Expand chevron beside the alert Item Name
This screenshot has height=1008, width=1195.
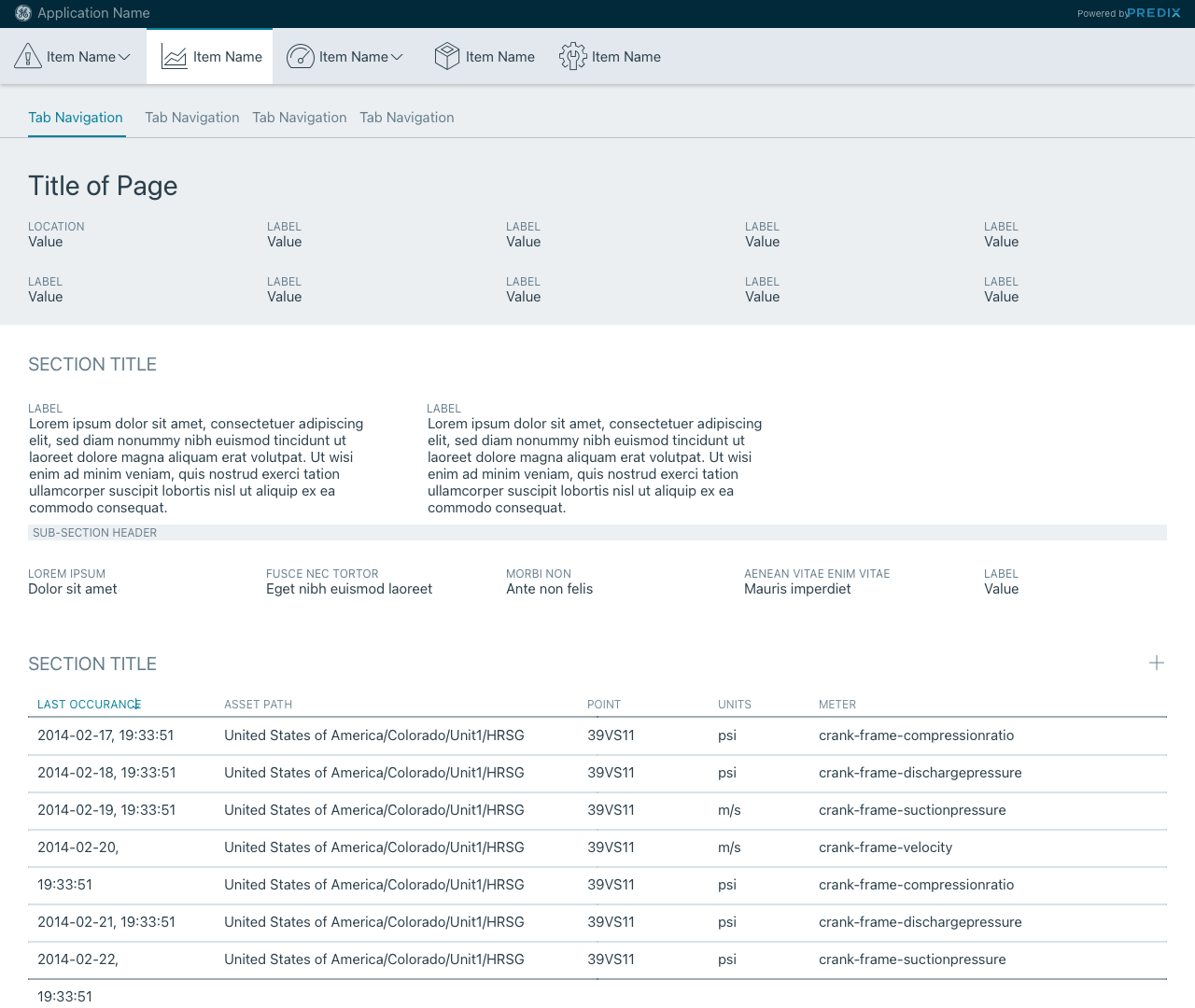coord(125,57)
